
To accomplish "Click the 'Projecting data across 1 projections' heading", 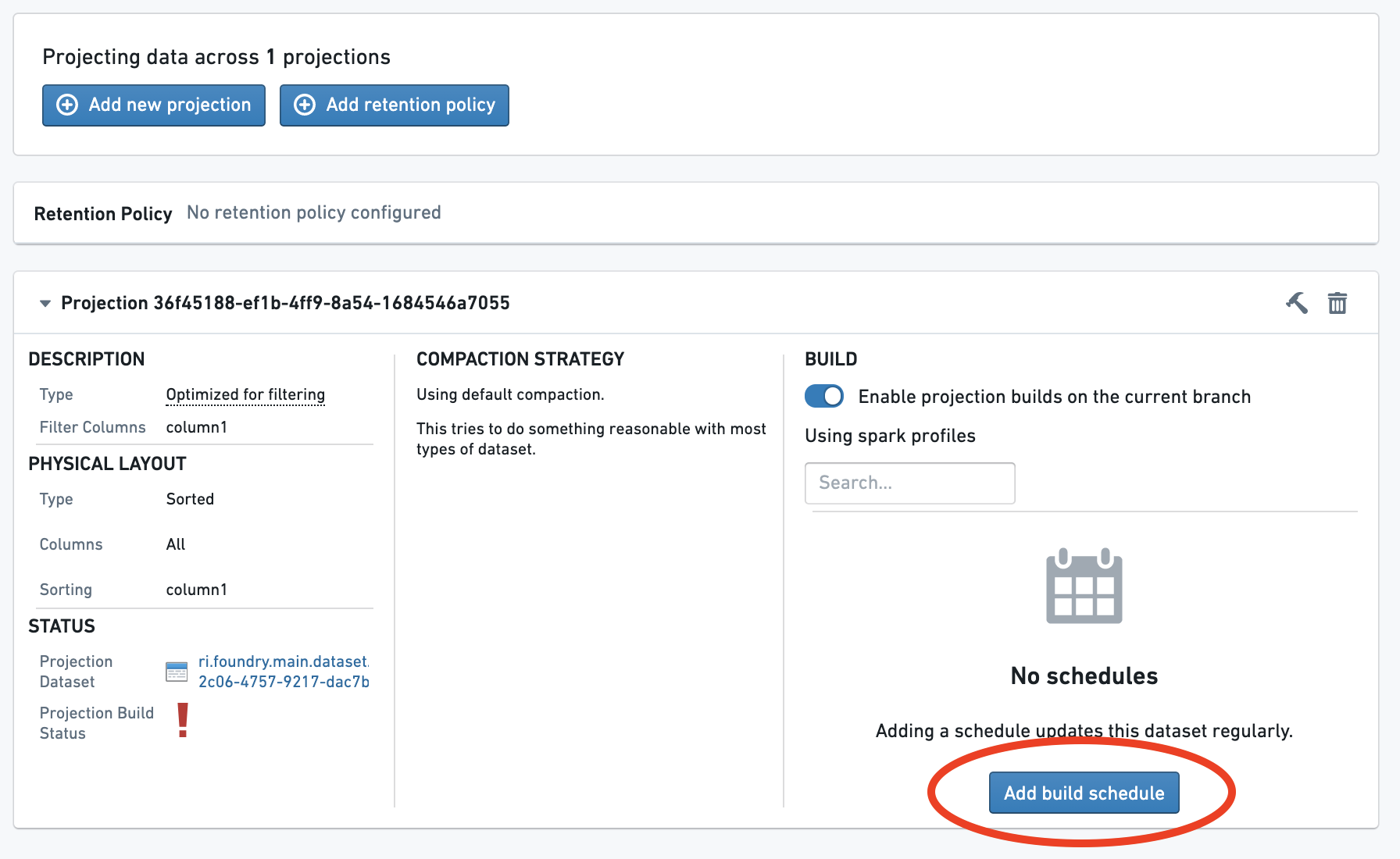I will click(216, 57).
